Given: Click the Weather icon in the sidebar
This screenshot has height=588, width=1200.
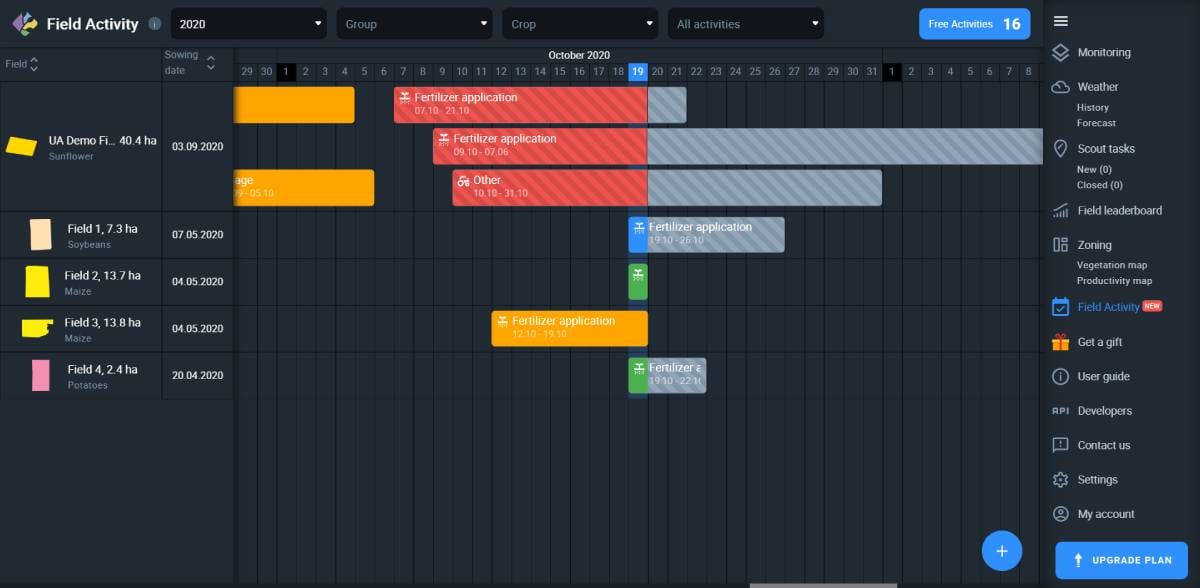Looking at the screenshot, I should point(1060,86).
